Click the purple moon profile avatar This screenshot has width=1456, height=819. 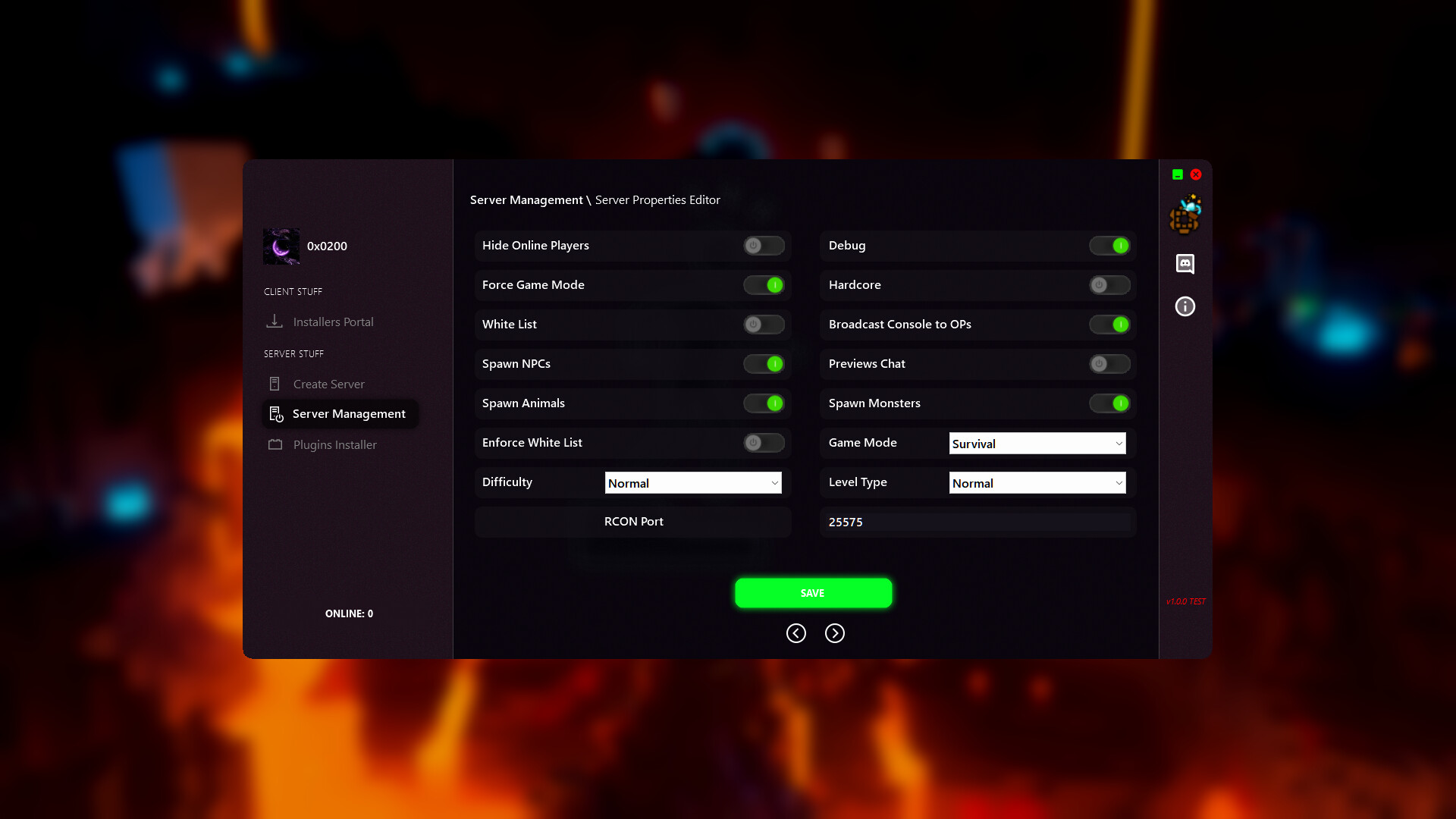click(x=281, y=246)
